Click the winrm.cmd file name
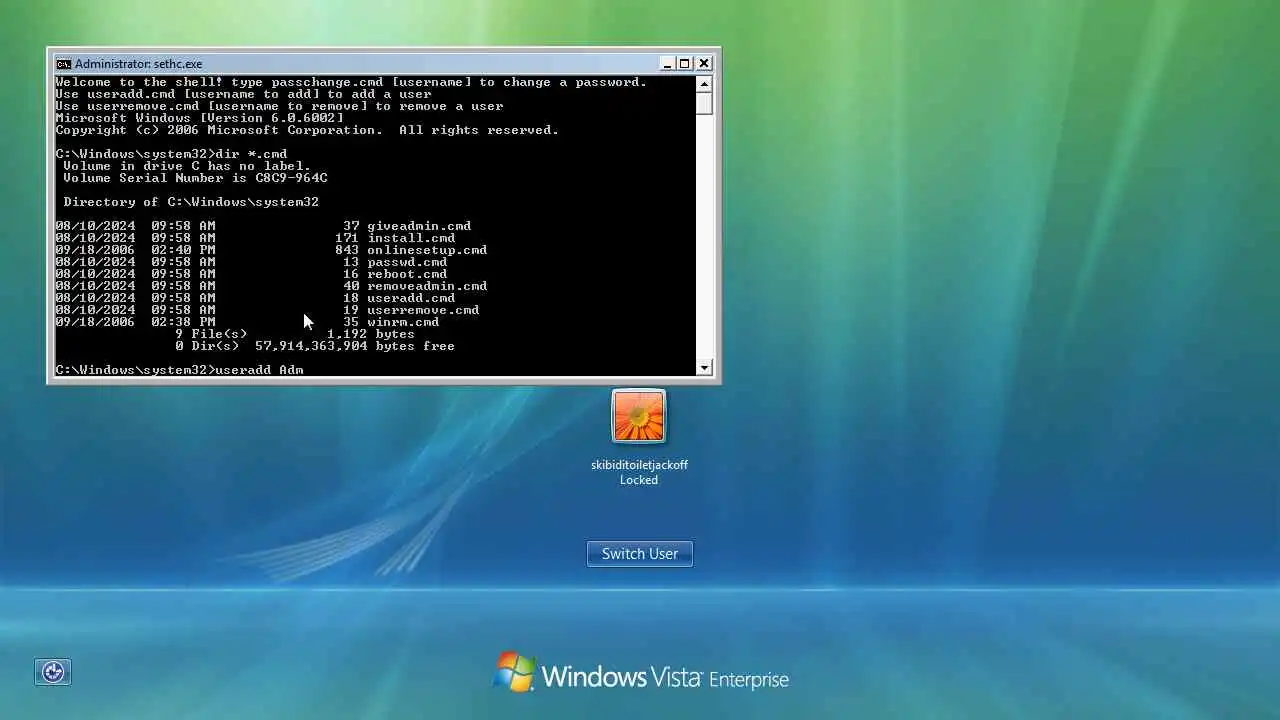The image size is (1280, 720). (x=403, y=322)
